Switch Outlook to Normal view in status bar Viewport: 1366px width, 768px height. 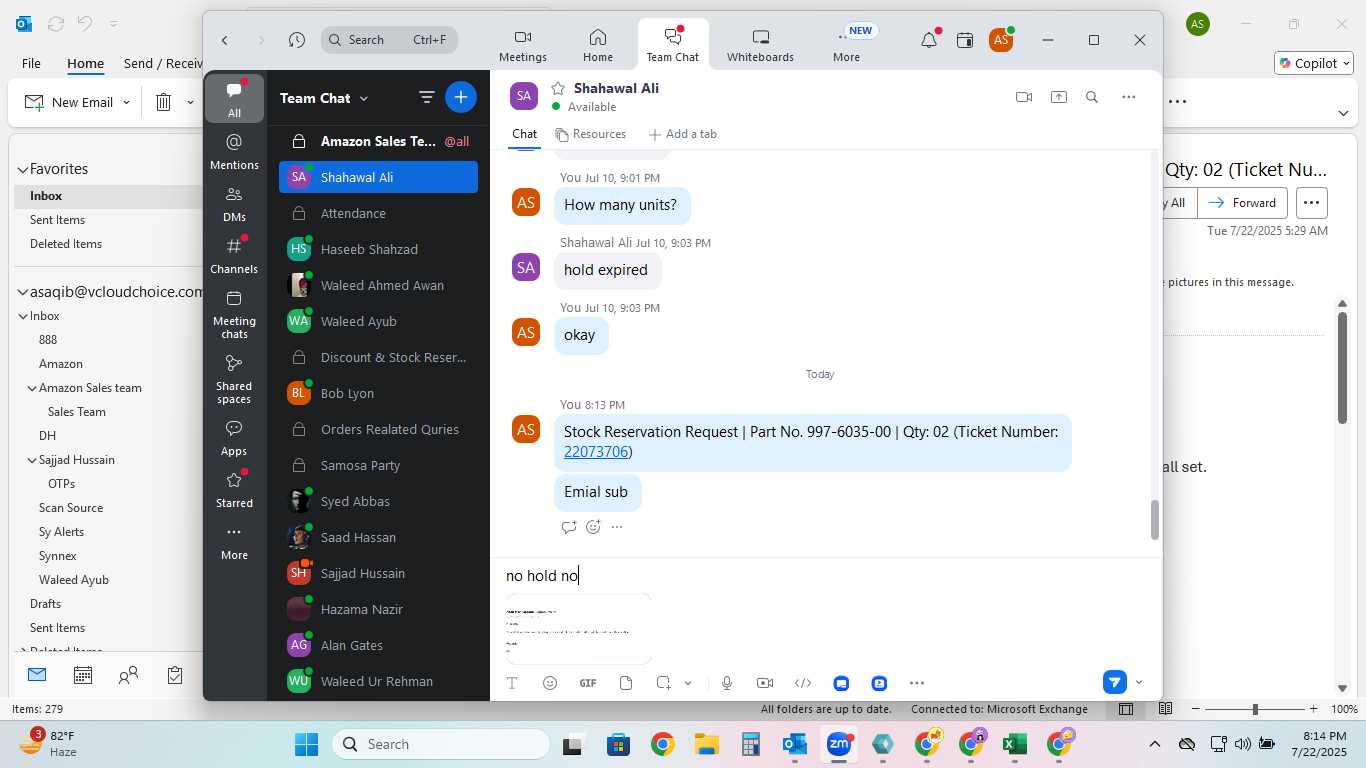(x=1125, y=709)
